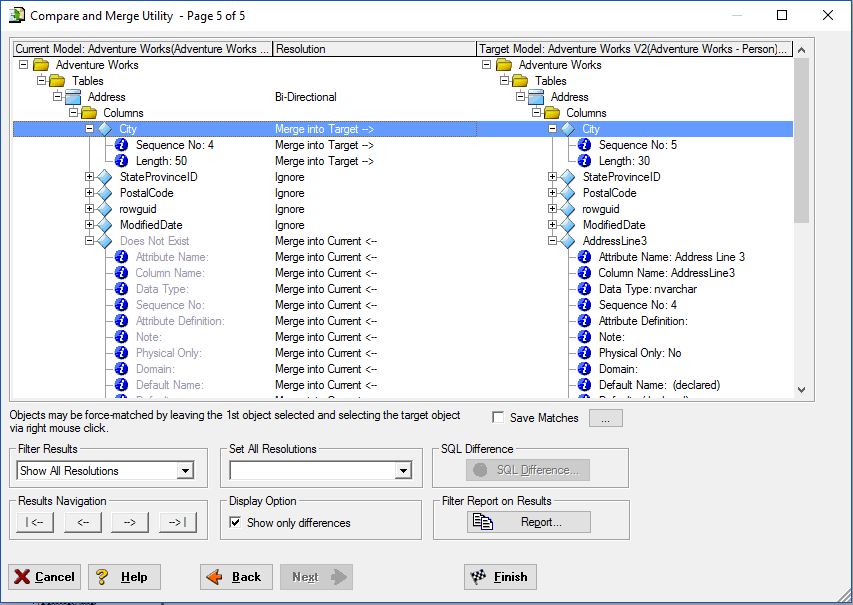Click the Current Model column header

coord(143,49)
